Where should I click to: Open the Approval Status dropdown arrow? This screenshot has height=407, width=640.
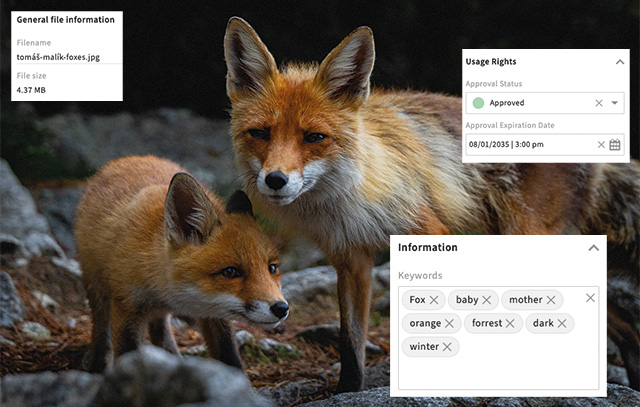click(x=615, y=103)
